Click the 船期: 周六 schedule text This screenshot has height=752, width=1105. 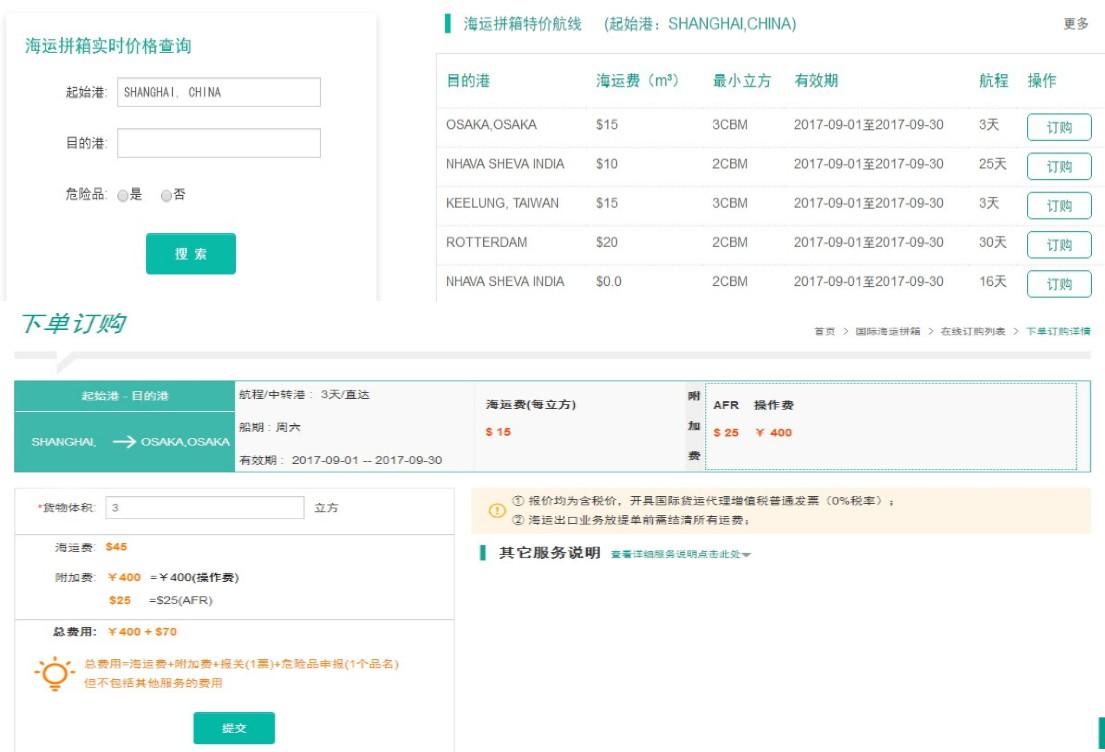(270, 428)
